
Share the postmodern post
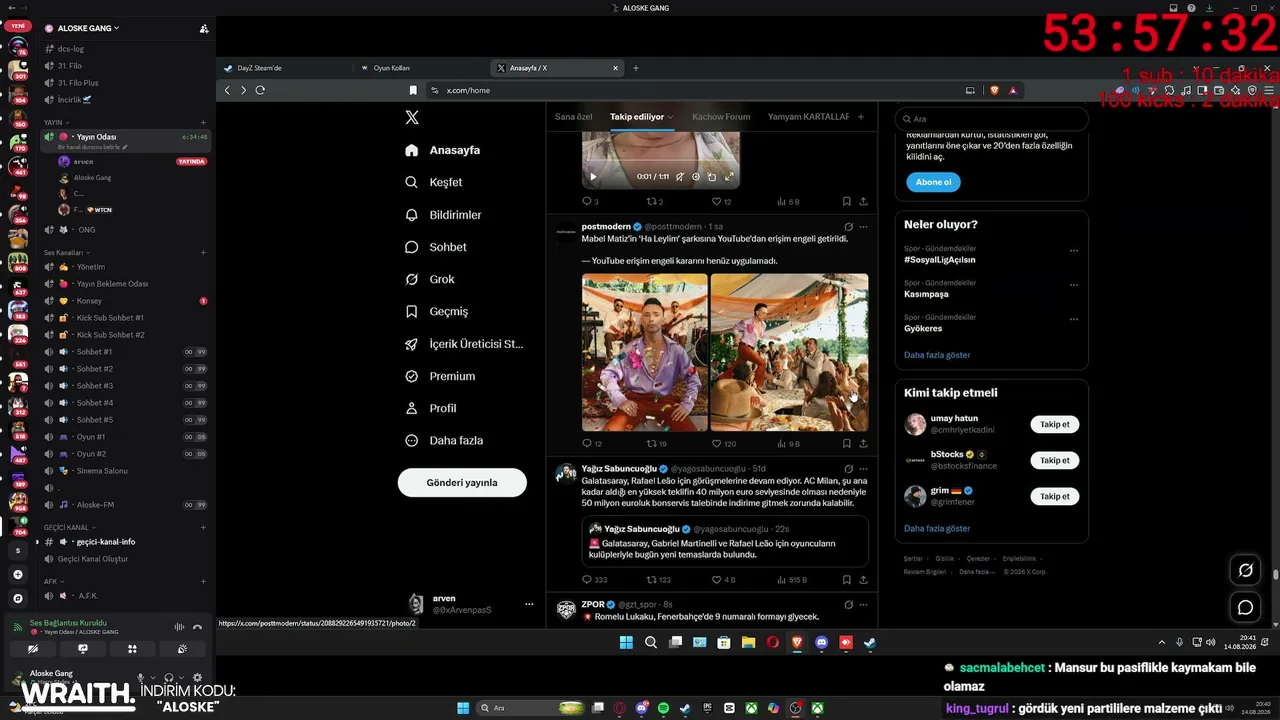[x=863, y=443]
